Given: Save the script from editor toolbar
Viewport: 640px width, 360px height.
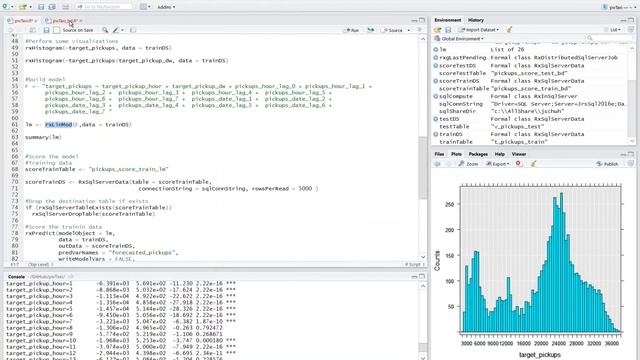Looking at the screenshot, I should point(46,30).
